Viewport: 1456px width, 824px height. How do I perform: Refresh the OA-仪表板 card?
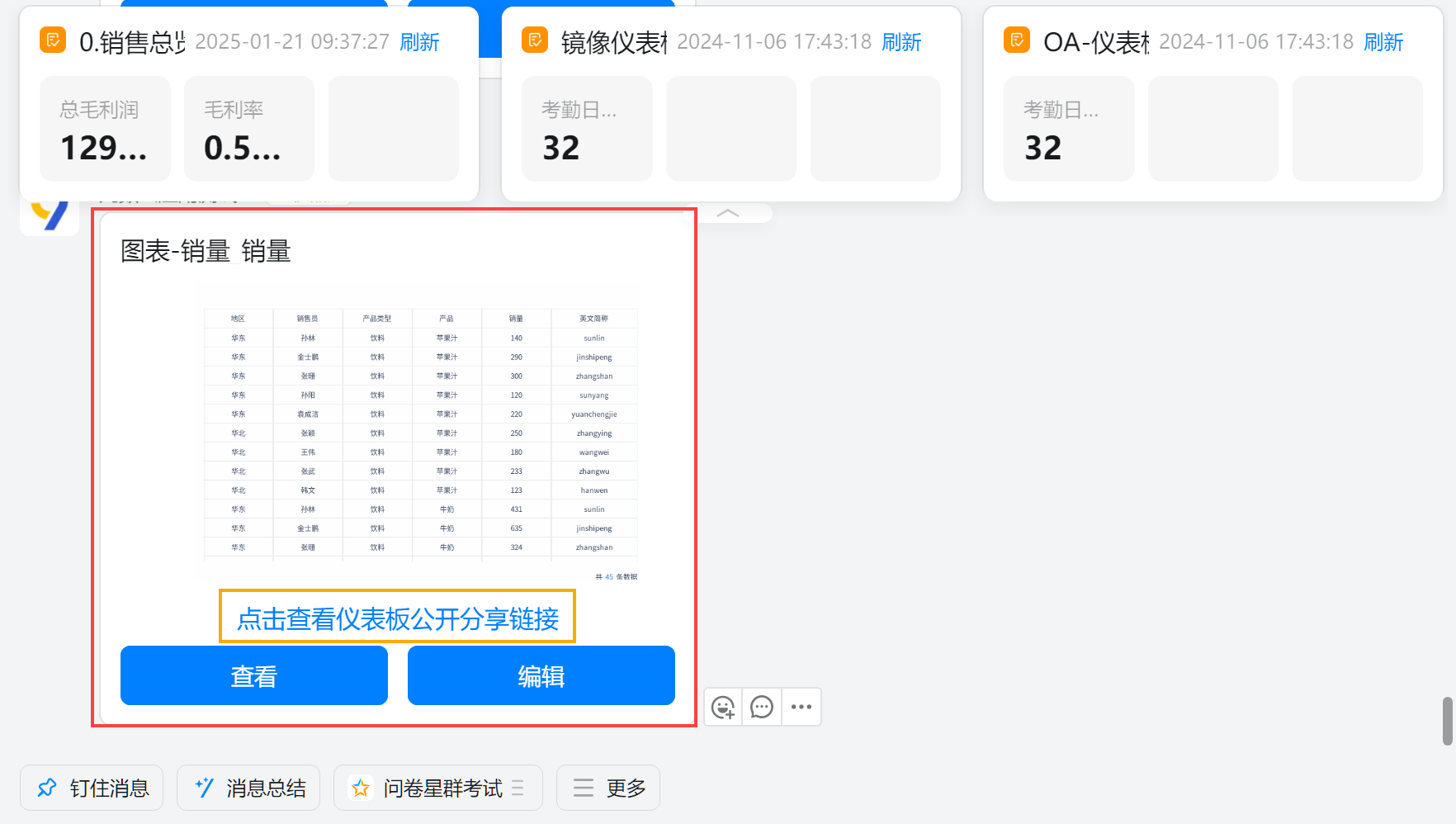1383,42
